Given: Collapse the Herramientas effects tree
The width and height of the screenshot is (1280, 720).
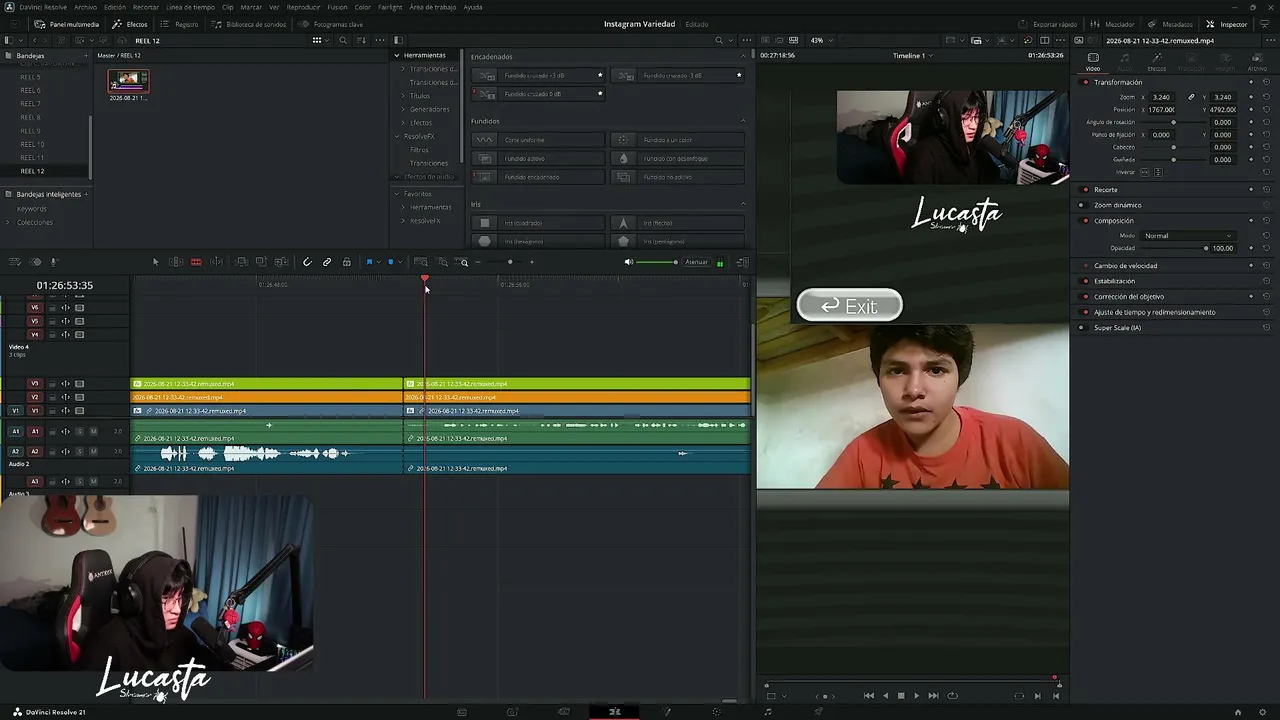Looking at the screenshot, I should [x=397, y=55].
